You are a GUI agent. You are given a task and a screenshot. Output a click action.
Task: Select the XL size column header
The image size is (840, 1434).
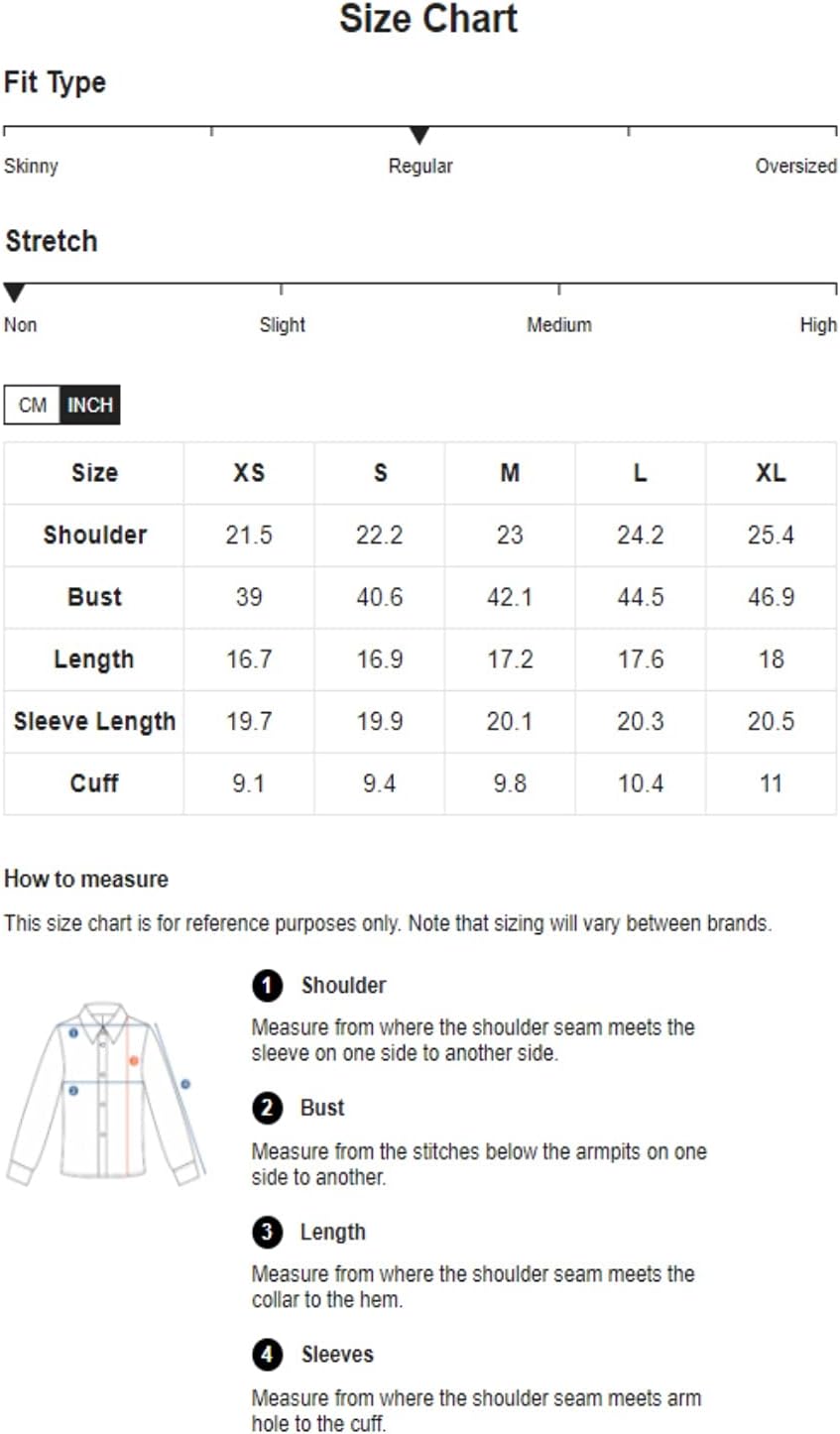771,473
